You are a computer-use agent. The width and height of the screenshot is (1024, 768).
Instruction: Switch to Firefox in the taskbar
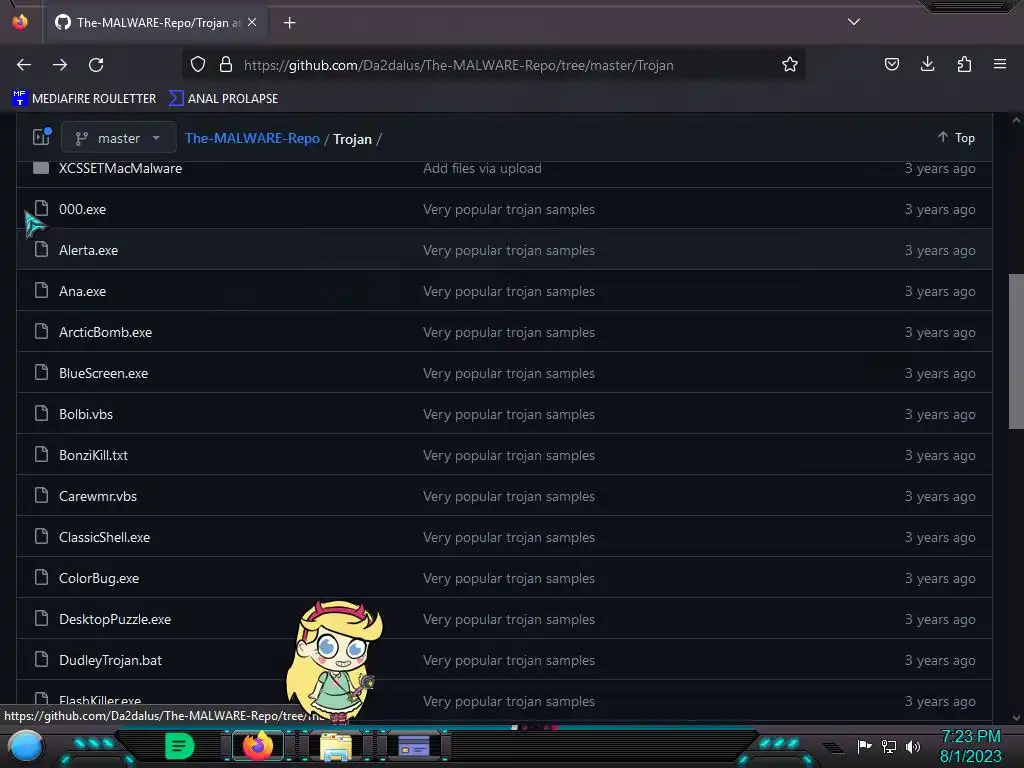[x=257, y=746]
